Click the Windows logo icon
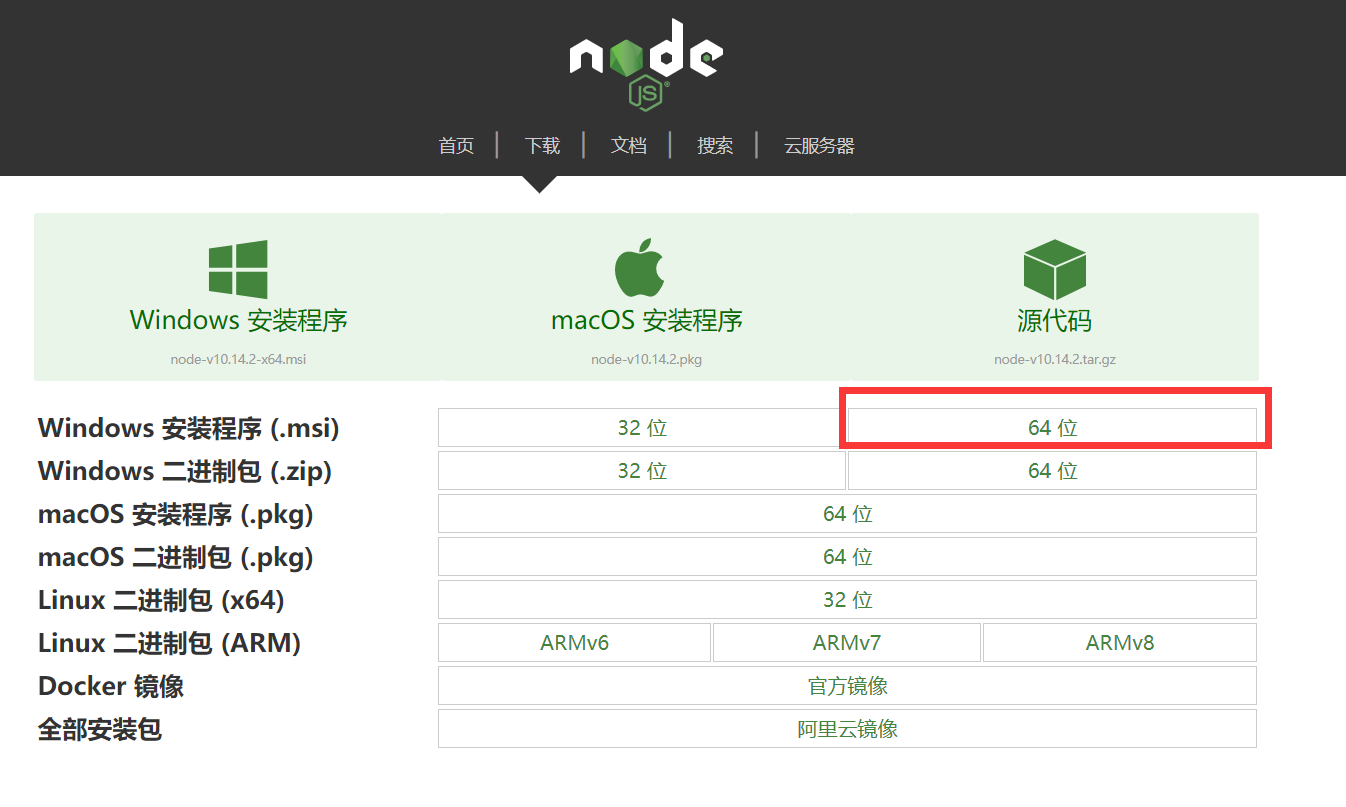The width and height of the screenshot is (1346, 807). click(238, 269)
